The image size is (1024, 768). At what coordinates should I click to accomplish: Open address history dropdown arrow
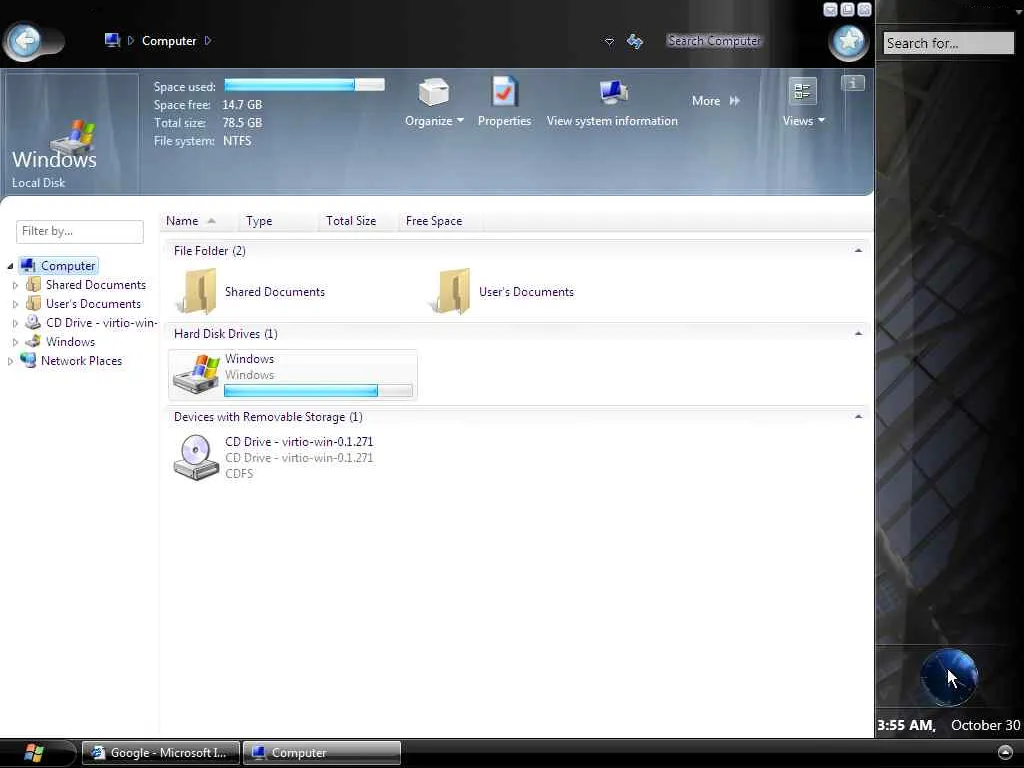tap(609, 42)
